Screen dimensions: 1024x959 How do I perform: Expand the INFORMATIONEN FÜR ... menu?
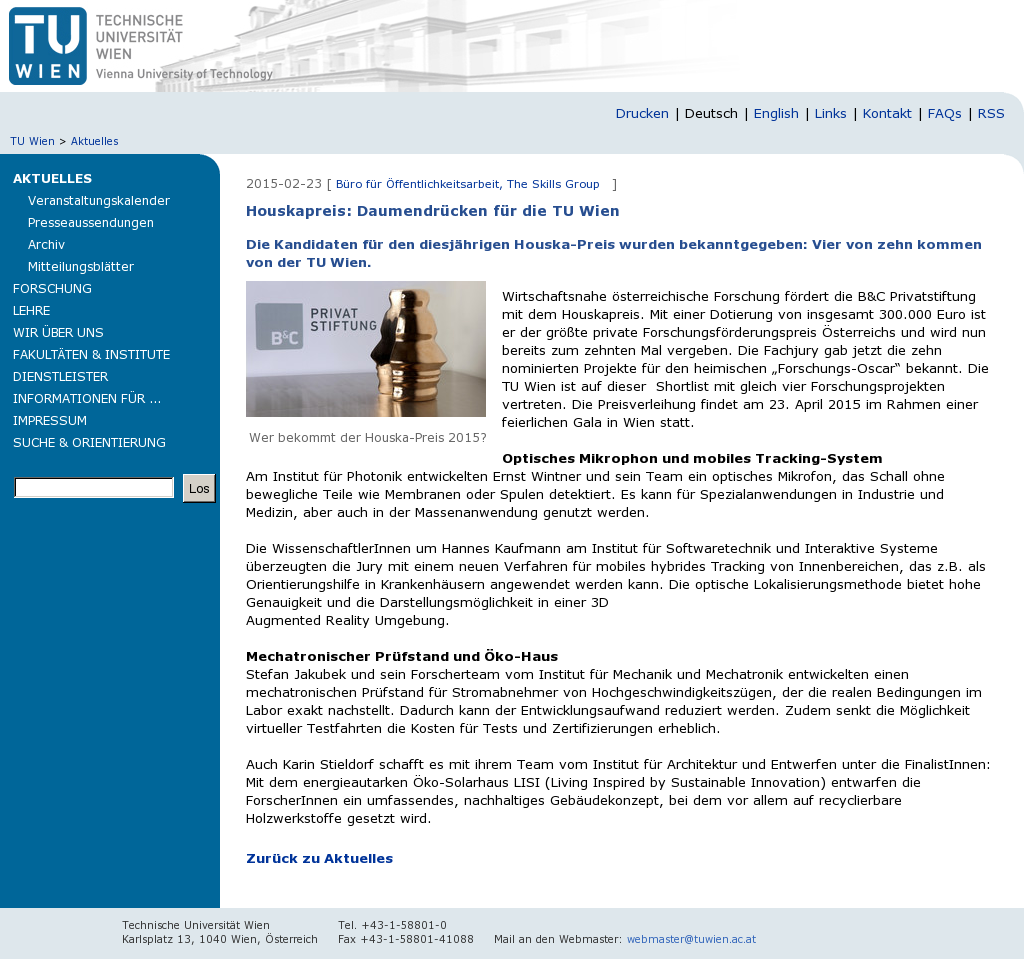point(86,399)
